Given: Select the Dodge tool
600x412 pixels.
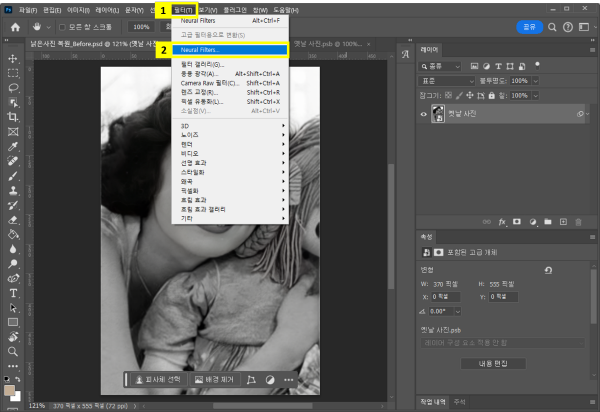Looking at the screenshot, I should (x=13, y=264).
